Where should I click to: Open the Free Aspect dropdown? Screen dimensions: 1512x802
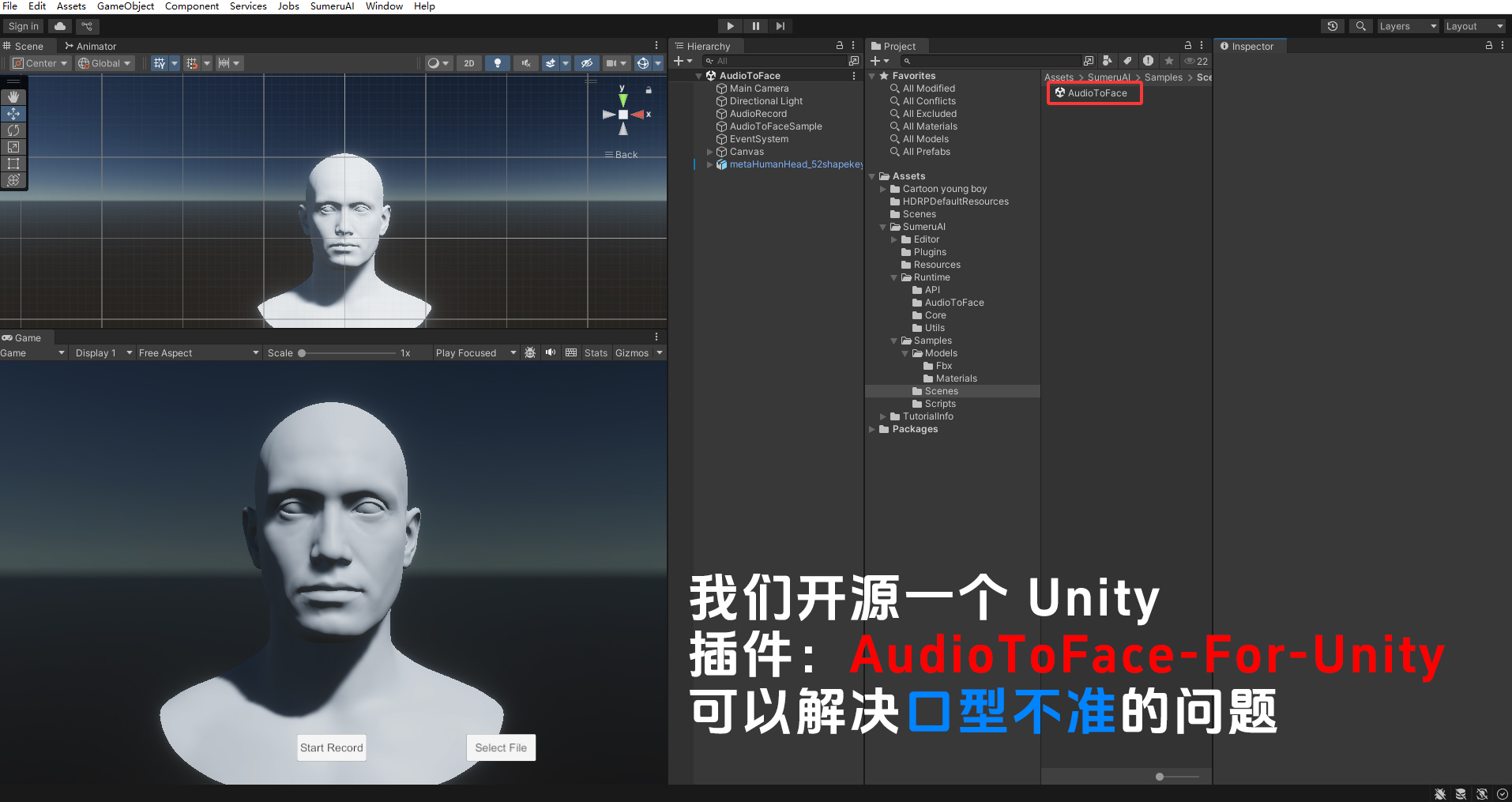point(198,352)
